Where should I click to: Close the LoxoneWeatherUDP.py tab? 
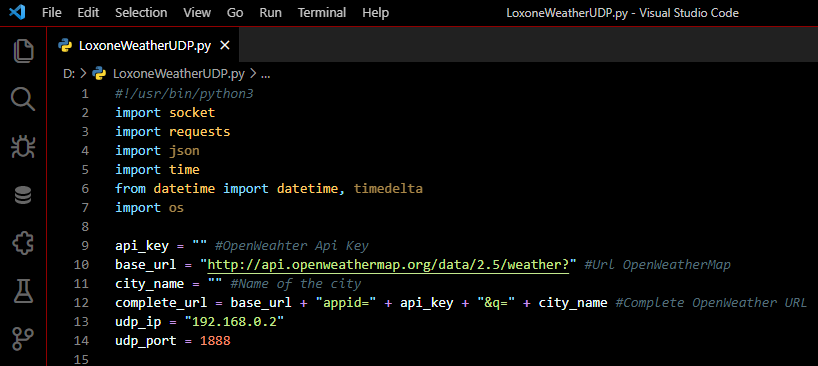click(x=225, y=46)
